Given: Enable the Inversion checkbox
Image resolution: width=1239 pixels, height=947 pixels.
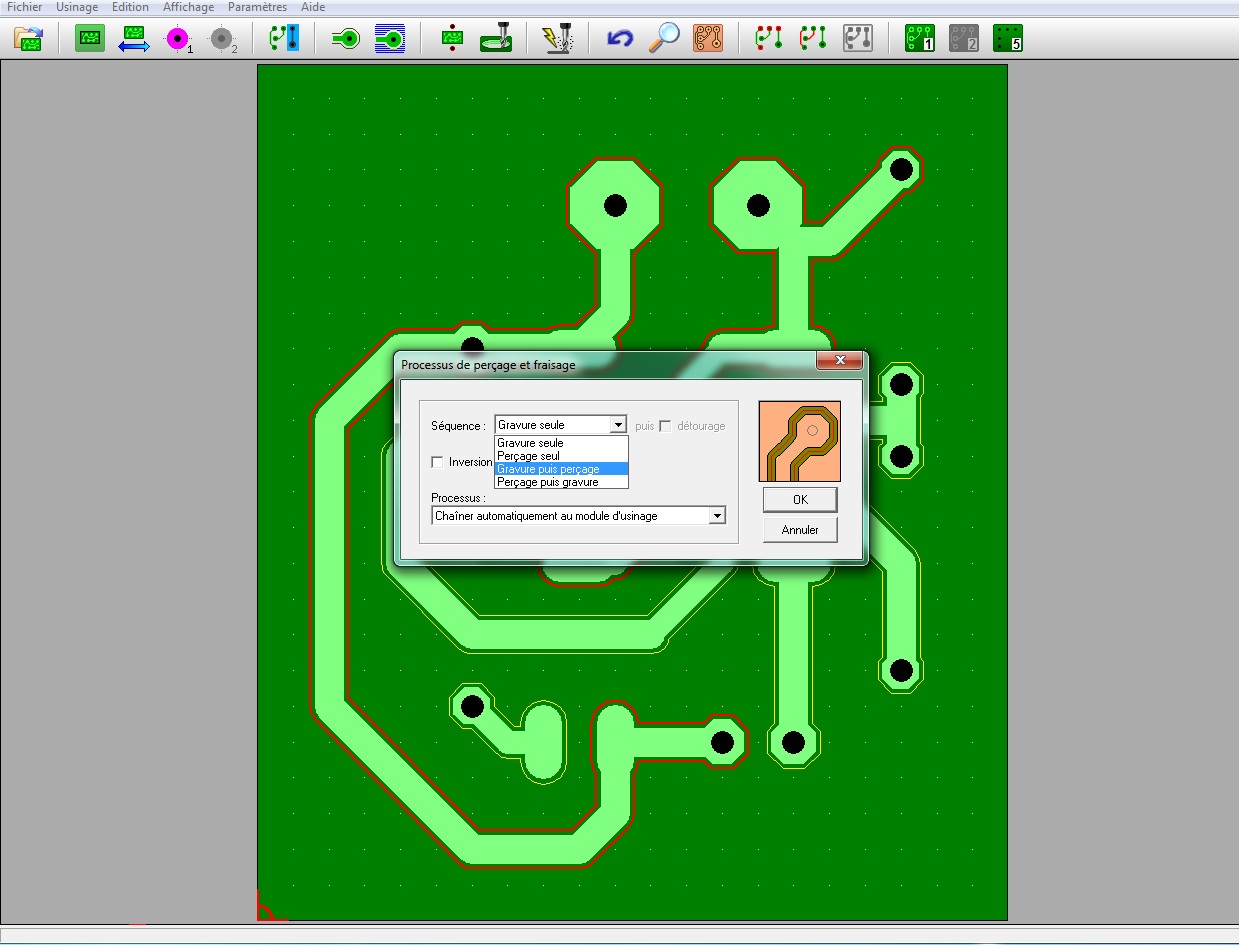Looking at the screenshot, I should coord(437,462).
